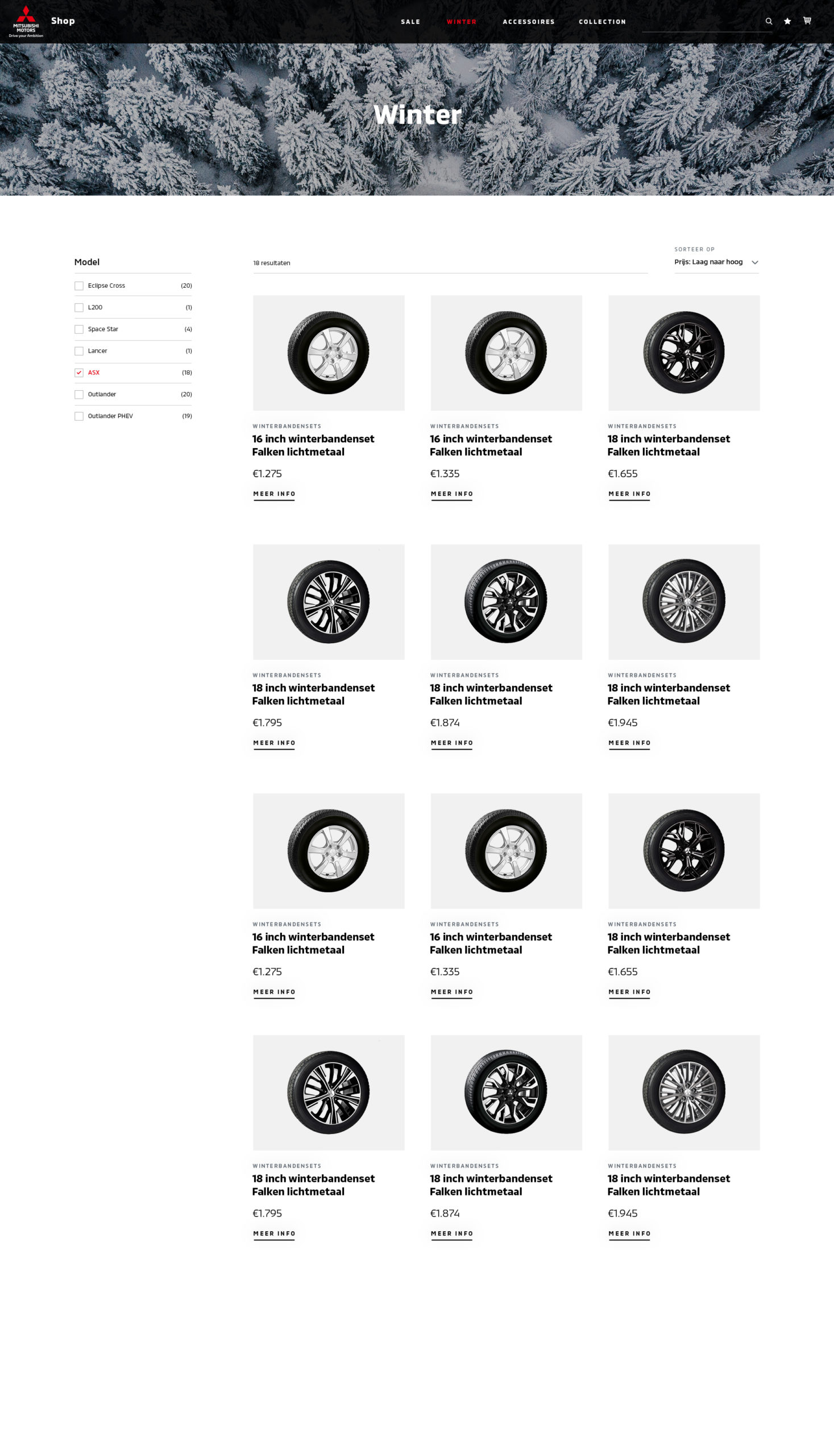Select the L200 model checkbox
Screen dimensions: 834x1456
[79, 308]
